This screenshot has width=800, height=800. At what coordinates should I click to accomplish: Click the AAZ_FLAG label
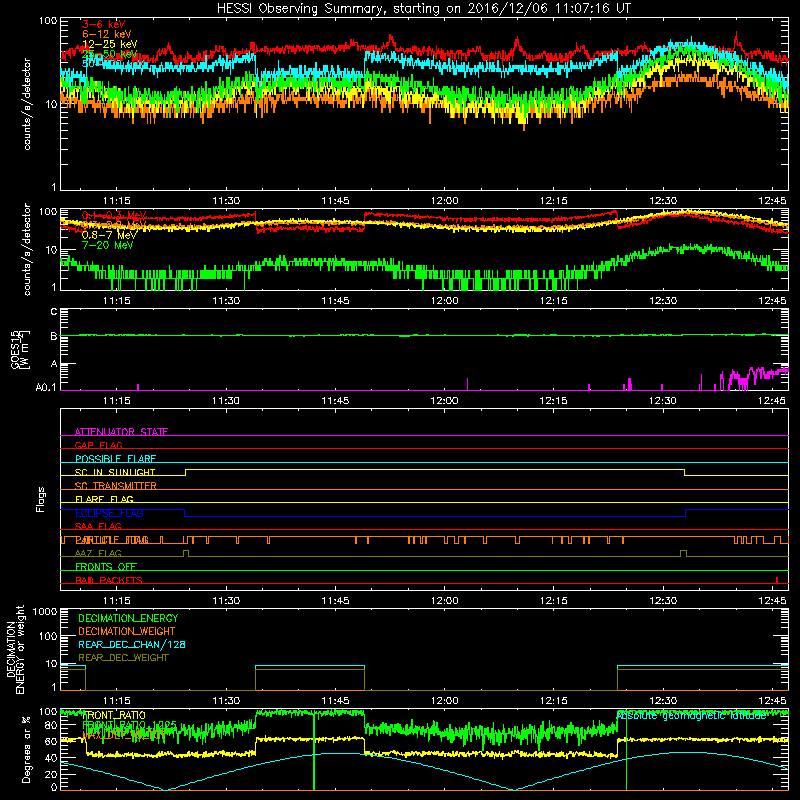click(x=98, y=553)
